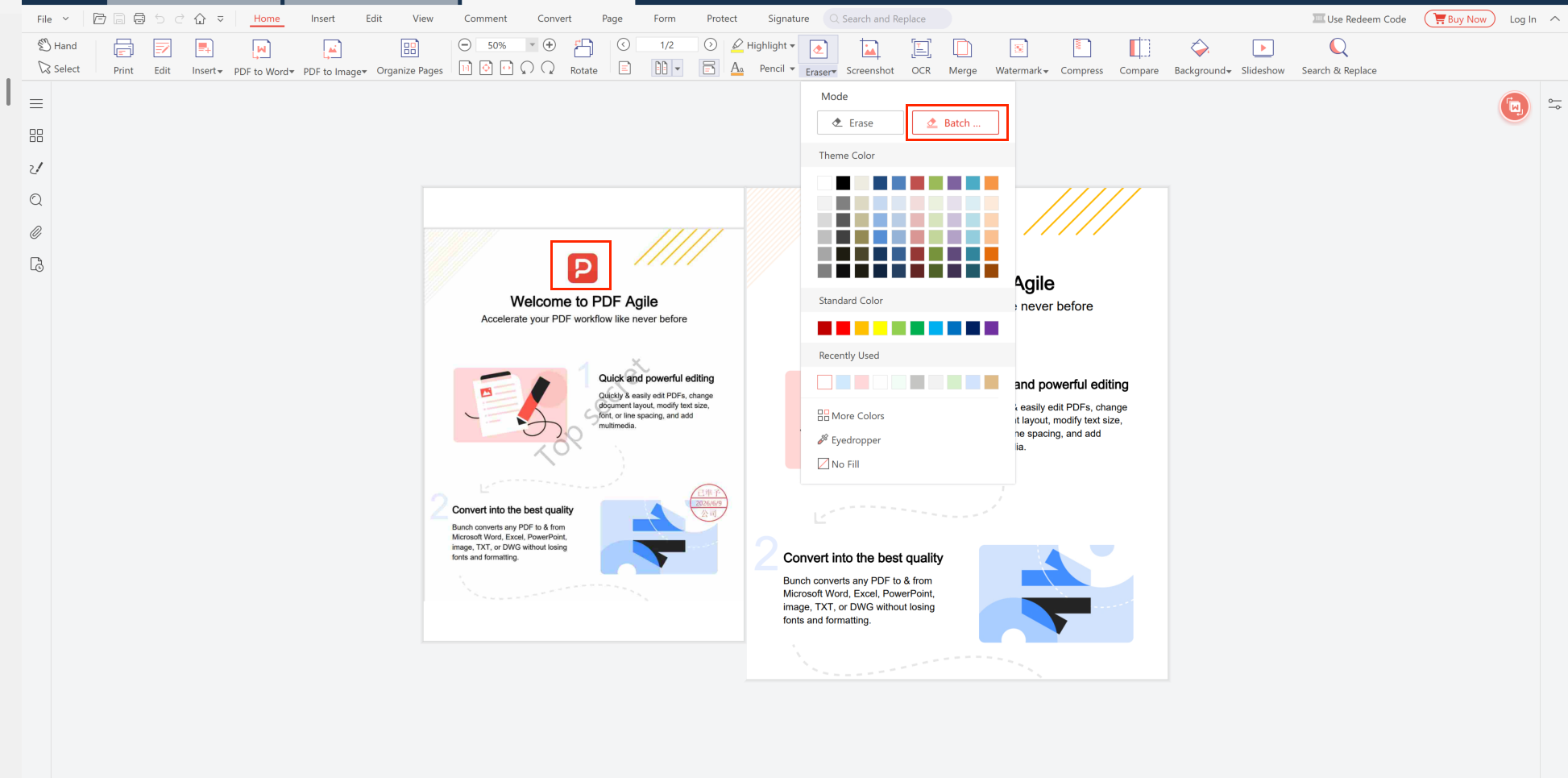Viewport: 1568px width, 778px height.
Task: Rotate view counterclockwise icon
Action: pyautogui.click(x=527, y=69)
